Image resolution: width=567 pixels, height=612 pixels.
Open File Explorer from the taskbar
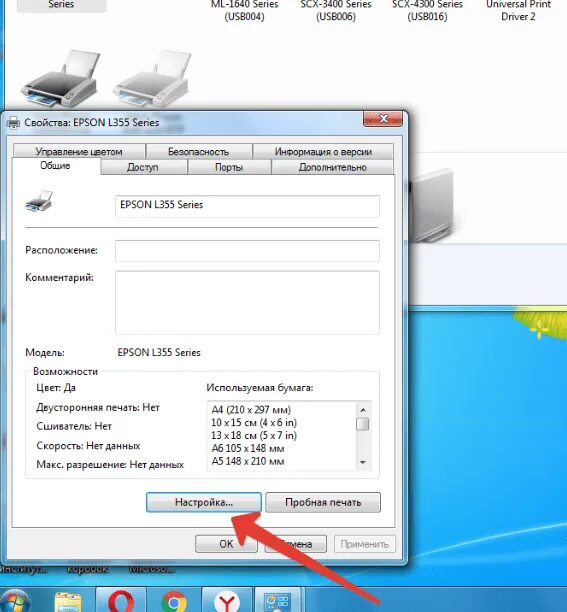[68, 601]
